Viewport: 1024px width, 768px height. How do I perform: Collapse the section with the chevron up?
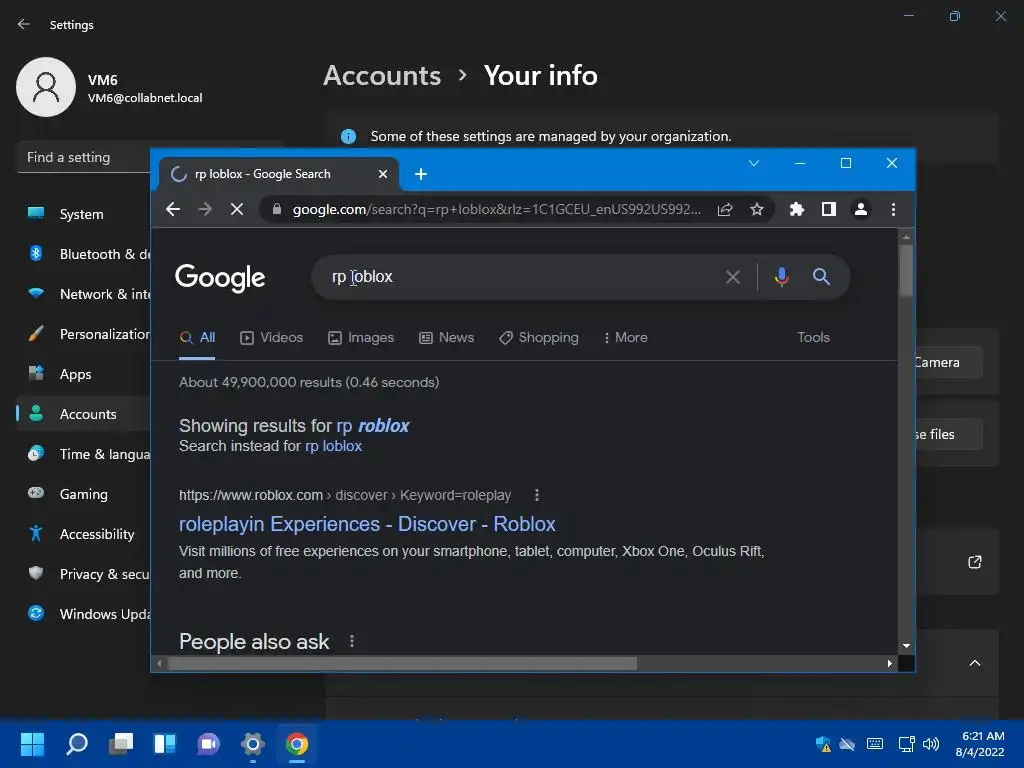(x=974, y=663)
